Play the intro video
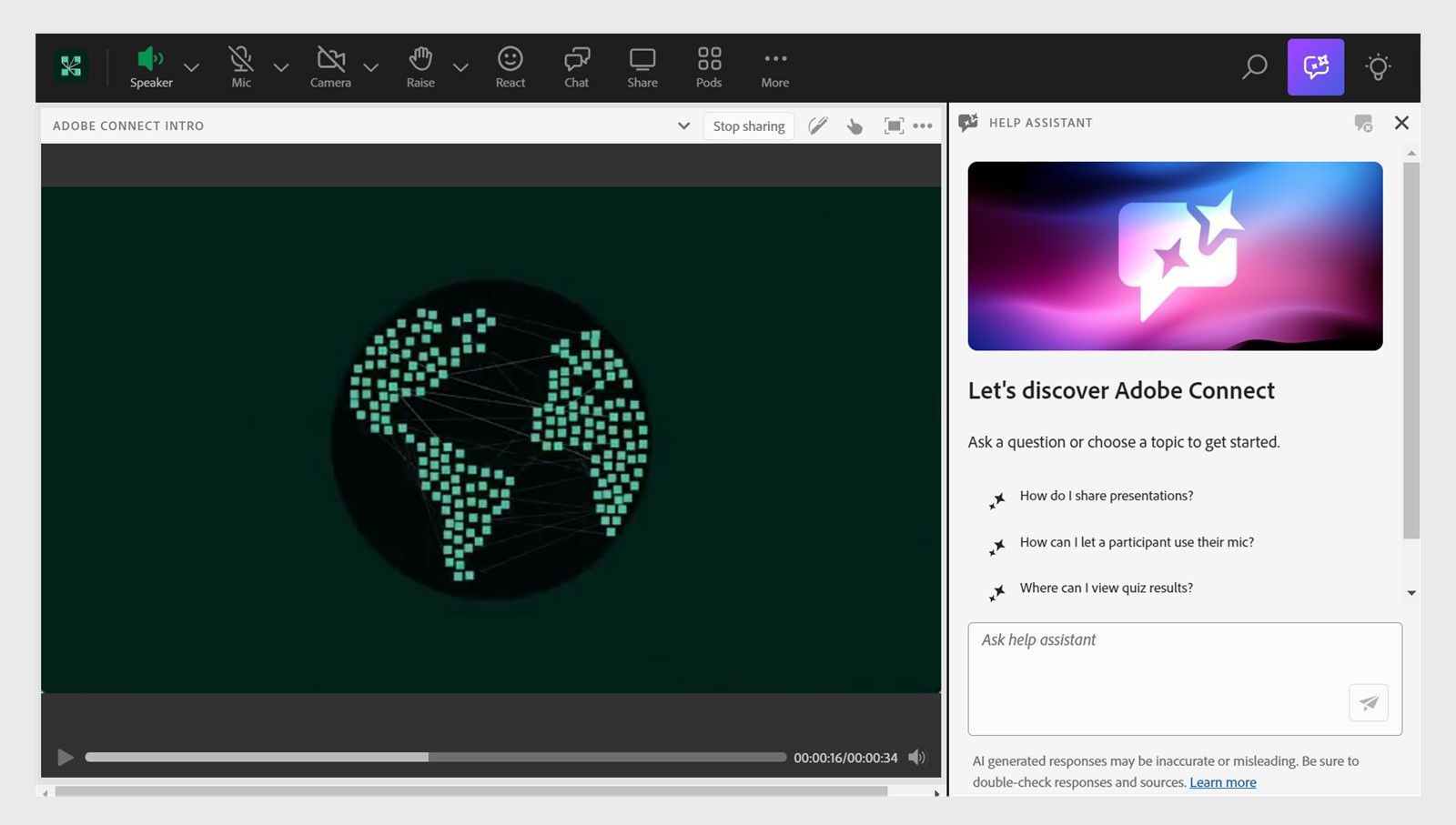 (x=65, y=757)
